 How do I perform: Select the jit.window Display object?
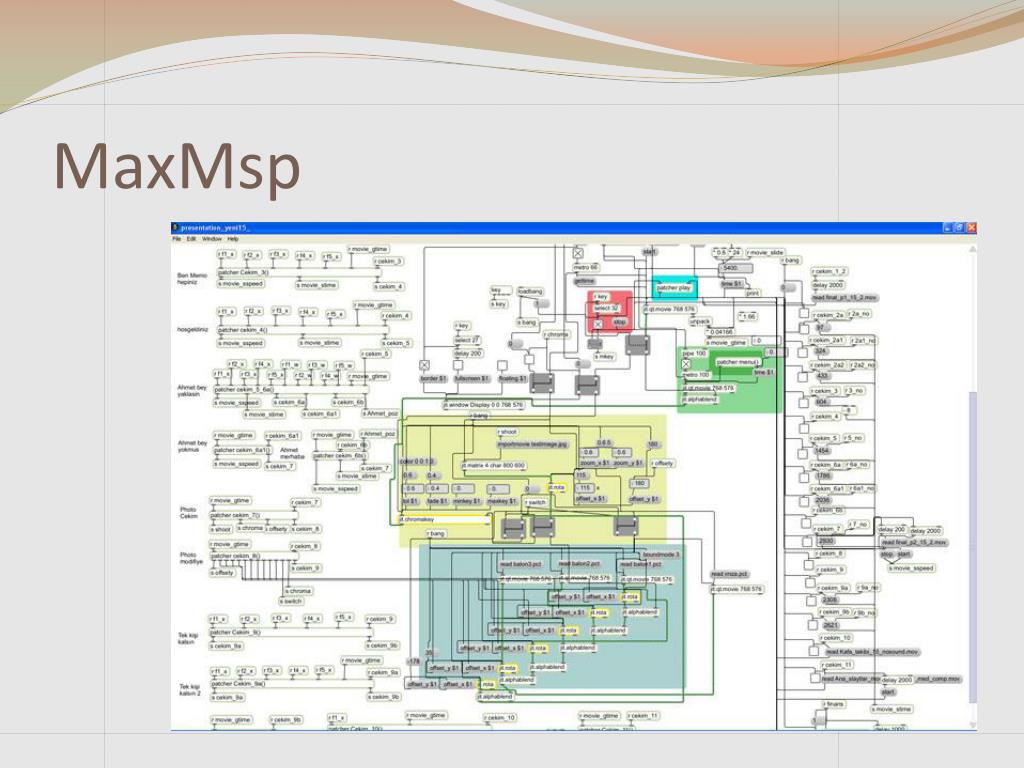[484, 406]
